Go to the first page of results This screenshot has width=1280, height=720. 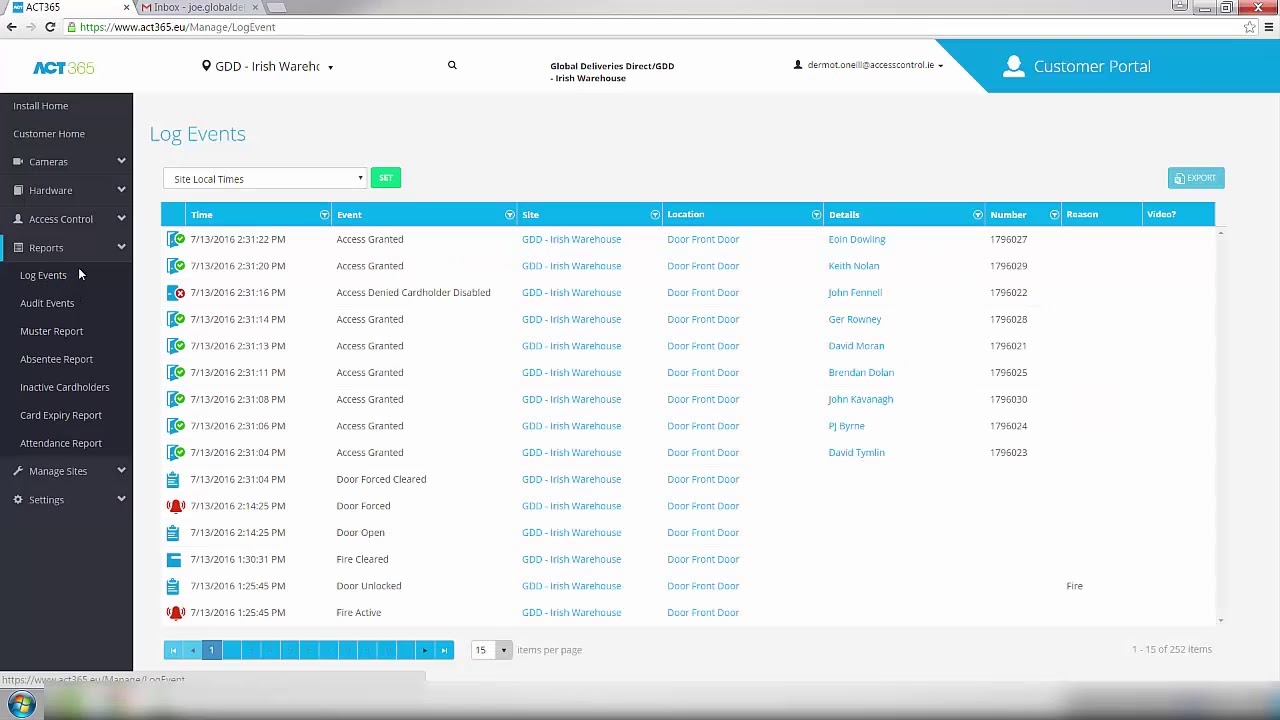[173, 650]
